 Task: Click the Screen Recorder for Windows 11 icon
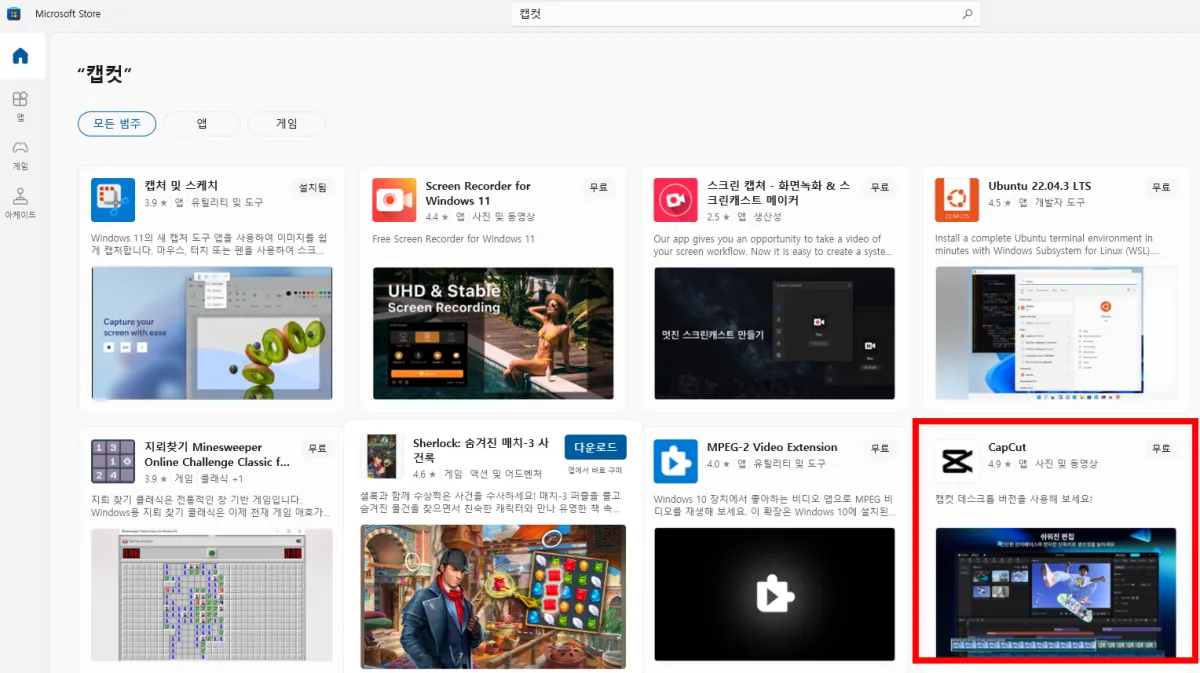tap(394, 200)
